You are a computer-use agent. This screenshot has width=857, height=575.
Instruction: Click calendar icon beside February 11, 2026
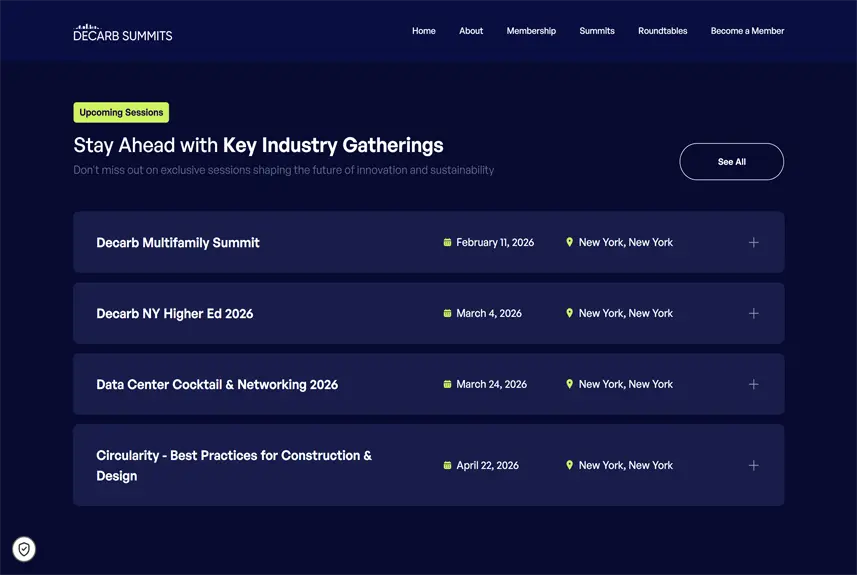[x=447, y=242]
